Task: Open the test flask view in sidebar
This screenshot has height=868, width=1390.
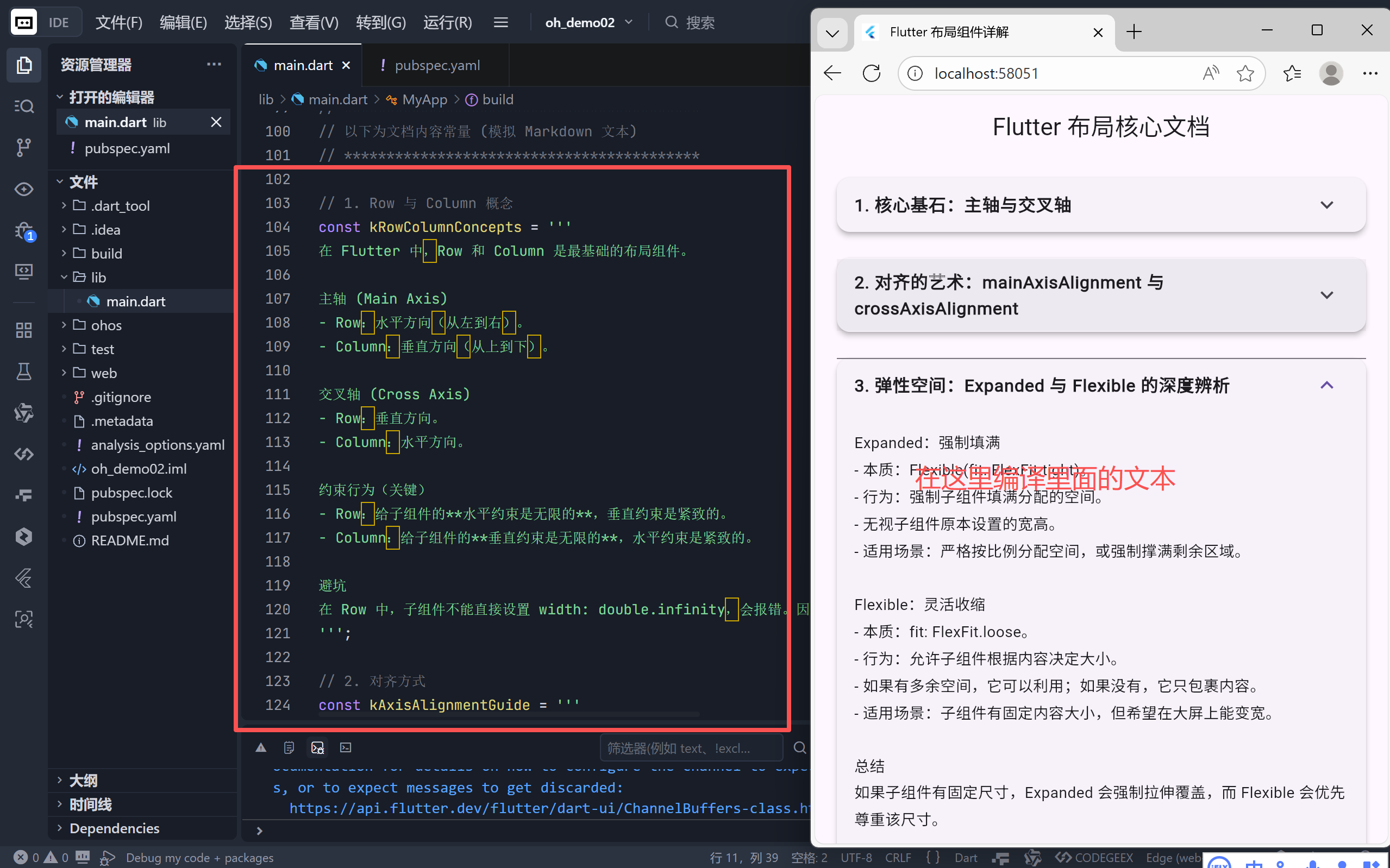Action: tap(23, 371)
